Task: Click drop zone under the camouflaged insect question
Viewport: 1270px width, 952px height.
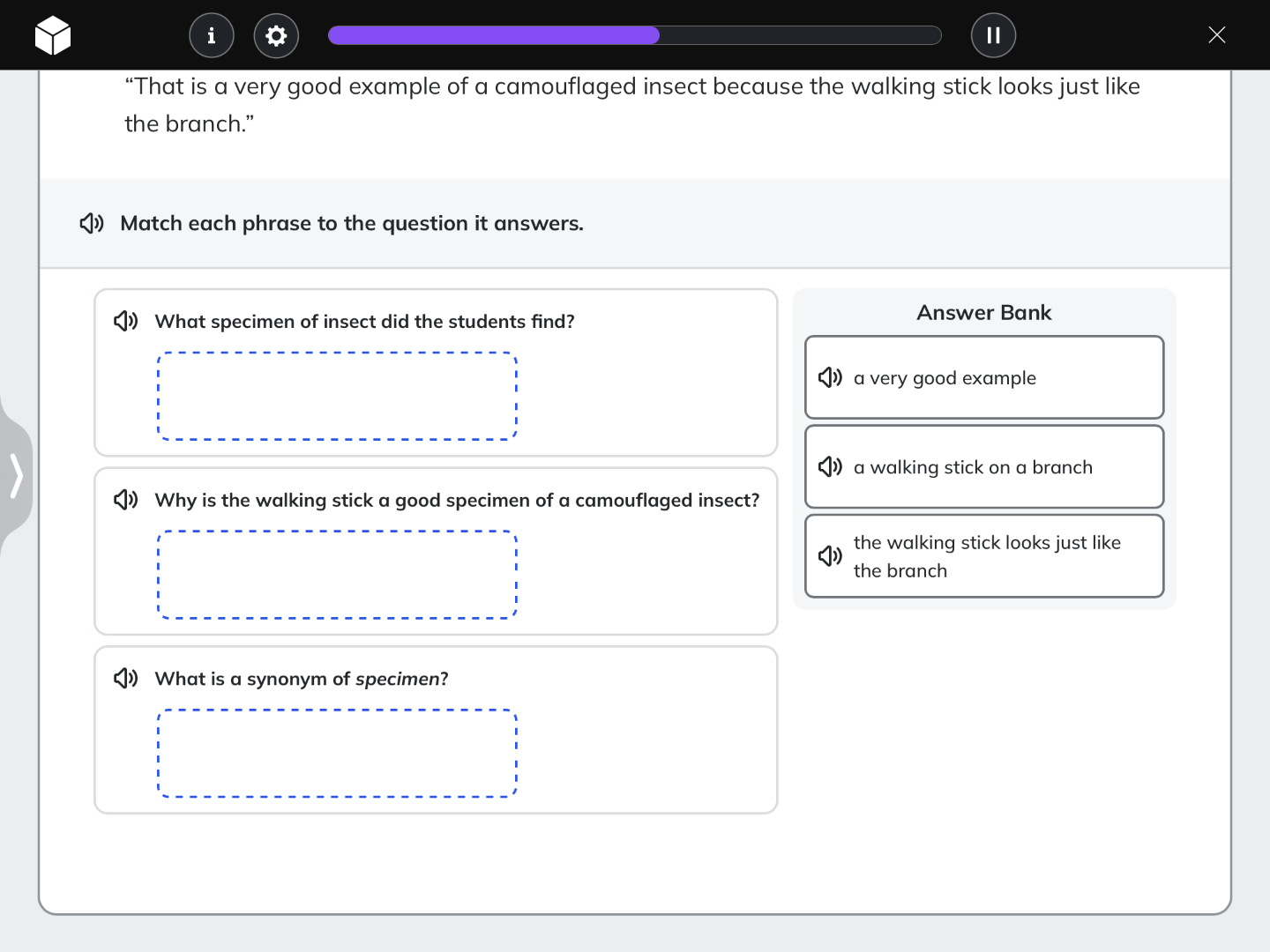Action: coord(337,575)
